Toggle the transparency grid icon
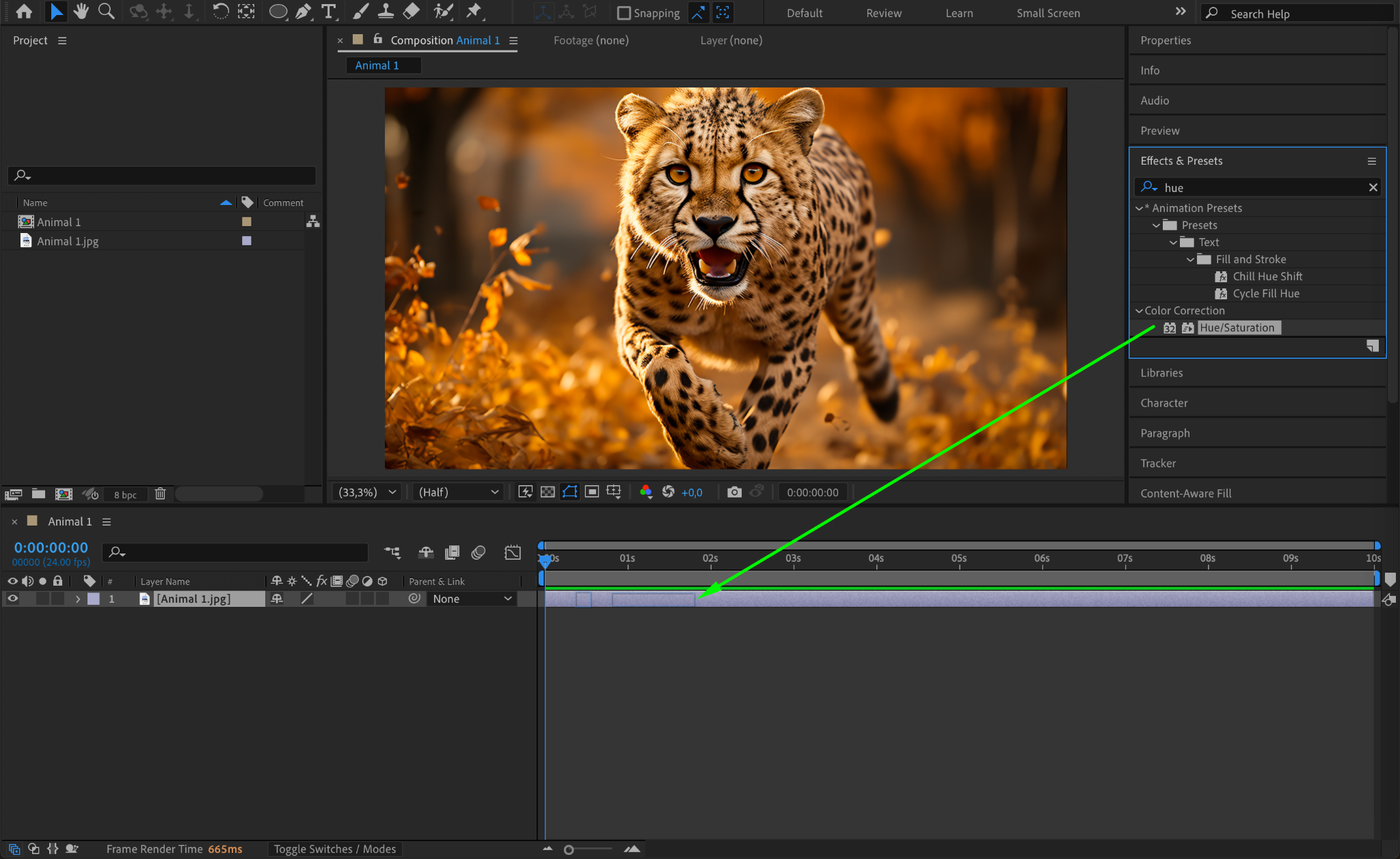Screen dimensions: 1400x859 click(548, 492)
